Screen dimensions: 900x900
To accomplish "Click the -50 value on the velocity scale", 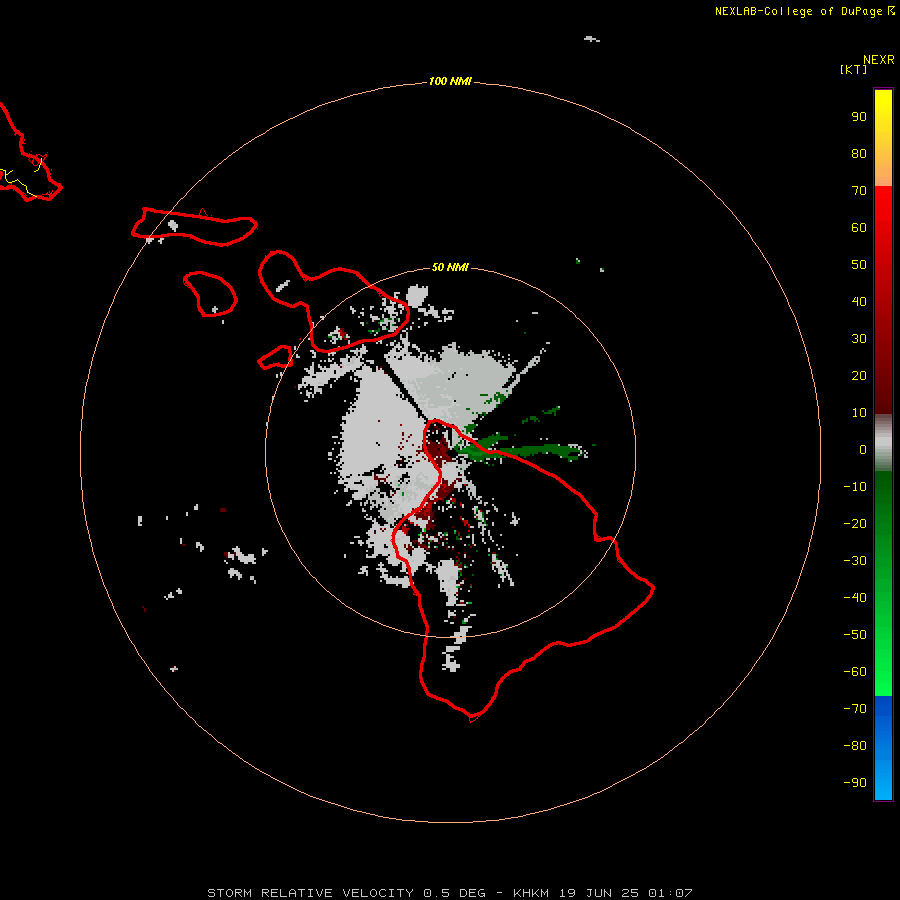I will coord(855,635).
